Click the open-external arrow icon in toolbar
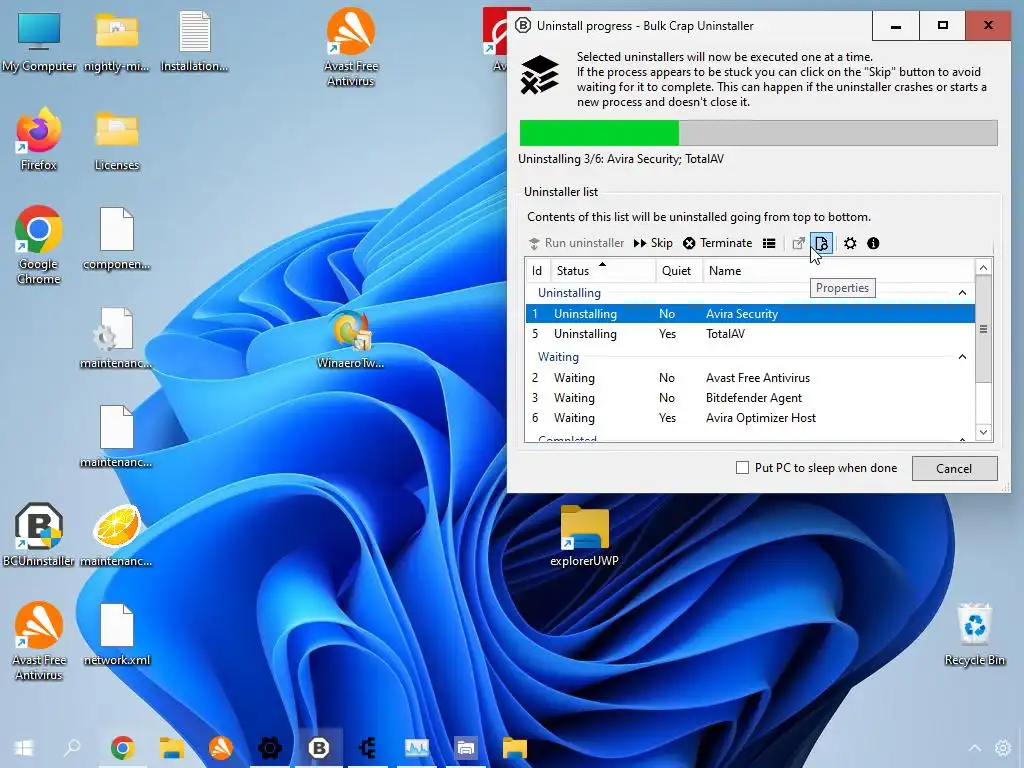This screenshot has height=768, width=1024. [x=798, y=243]
